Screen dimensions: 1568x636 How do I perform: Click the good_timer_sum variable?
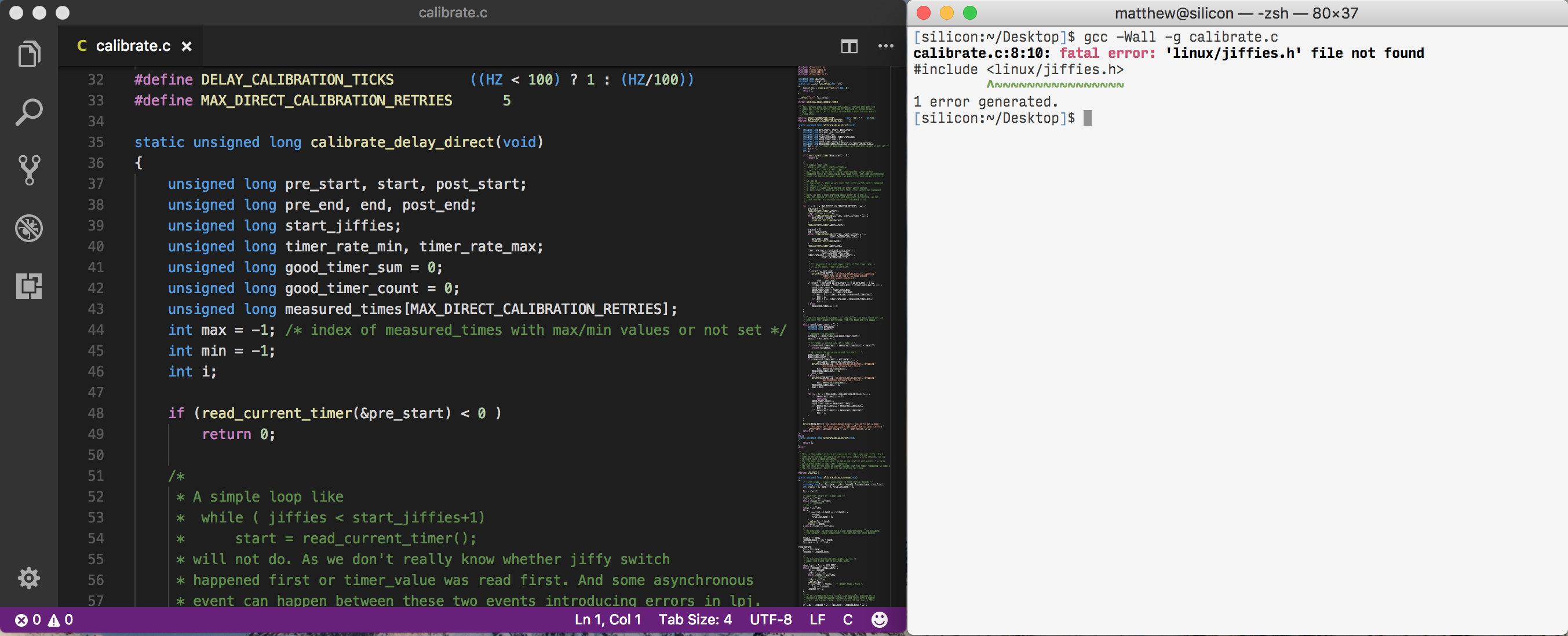coord(343,267)
